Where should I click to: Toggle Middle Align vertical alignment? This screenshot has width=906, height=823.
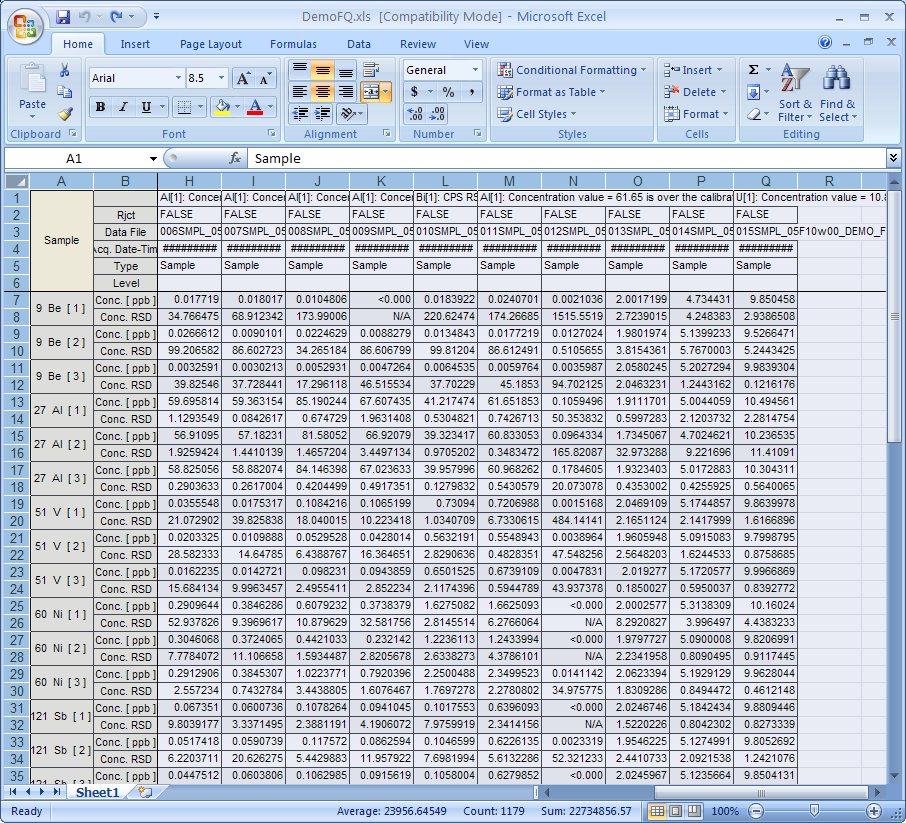click(322, 70)
